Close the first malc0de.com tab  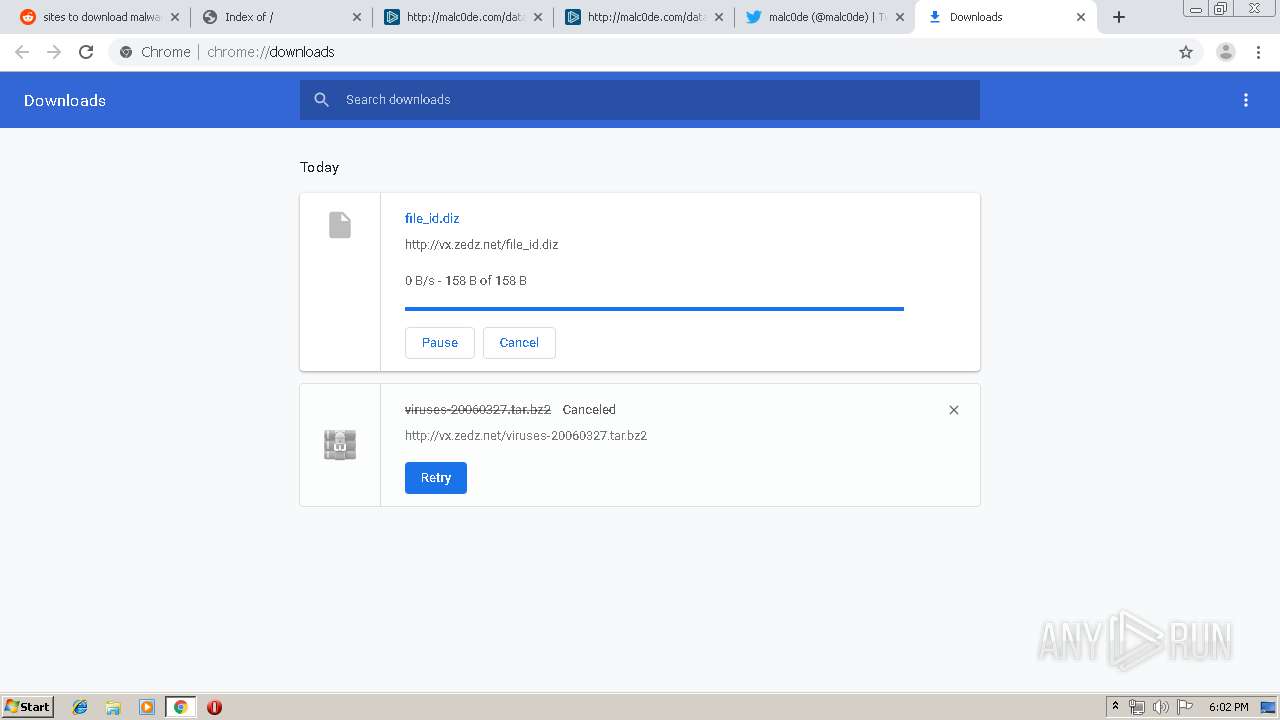tap(537, 17)
